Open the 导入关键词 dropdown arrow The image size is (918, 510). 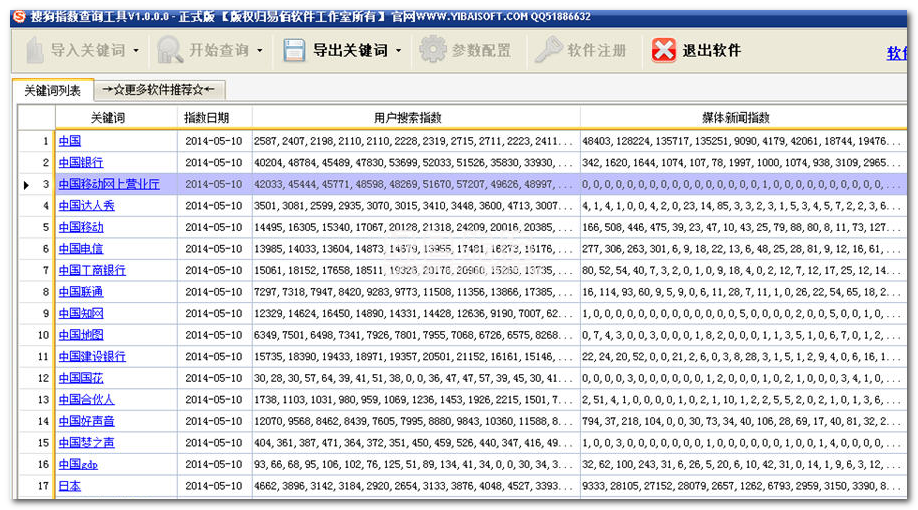[136, 51]
